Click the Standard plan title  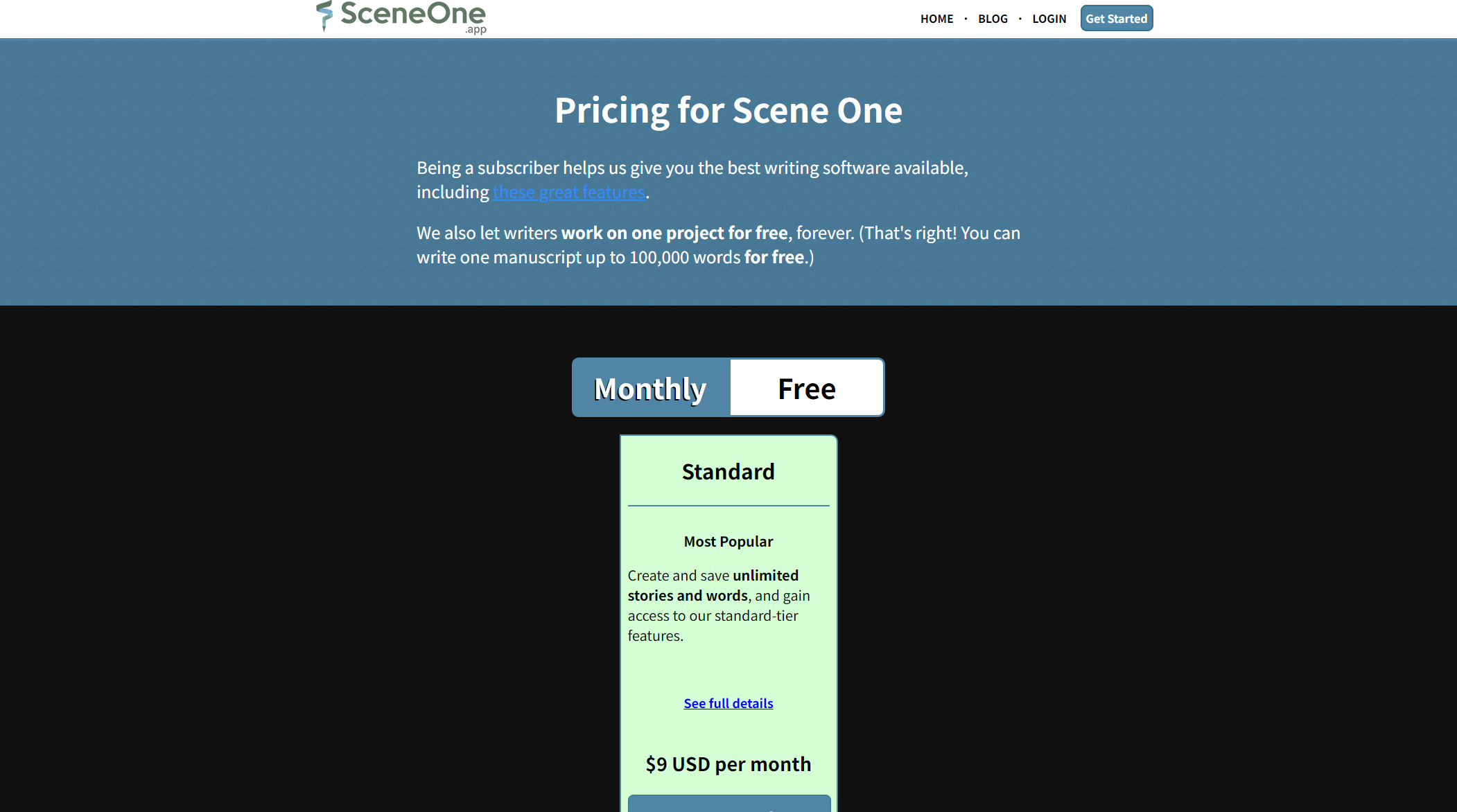click(x=728, y=471)
